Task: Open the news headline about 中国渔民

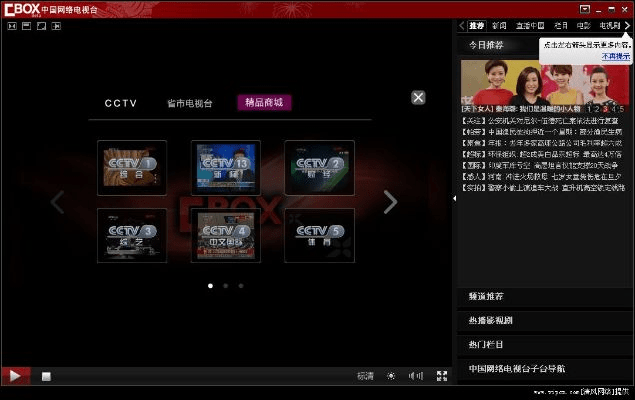Action: tap(541, 132)
